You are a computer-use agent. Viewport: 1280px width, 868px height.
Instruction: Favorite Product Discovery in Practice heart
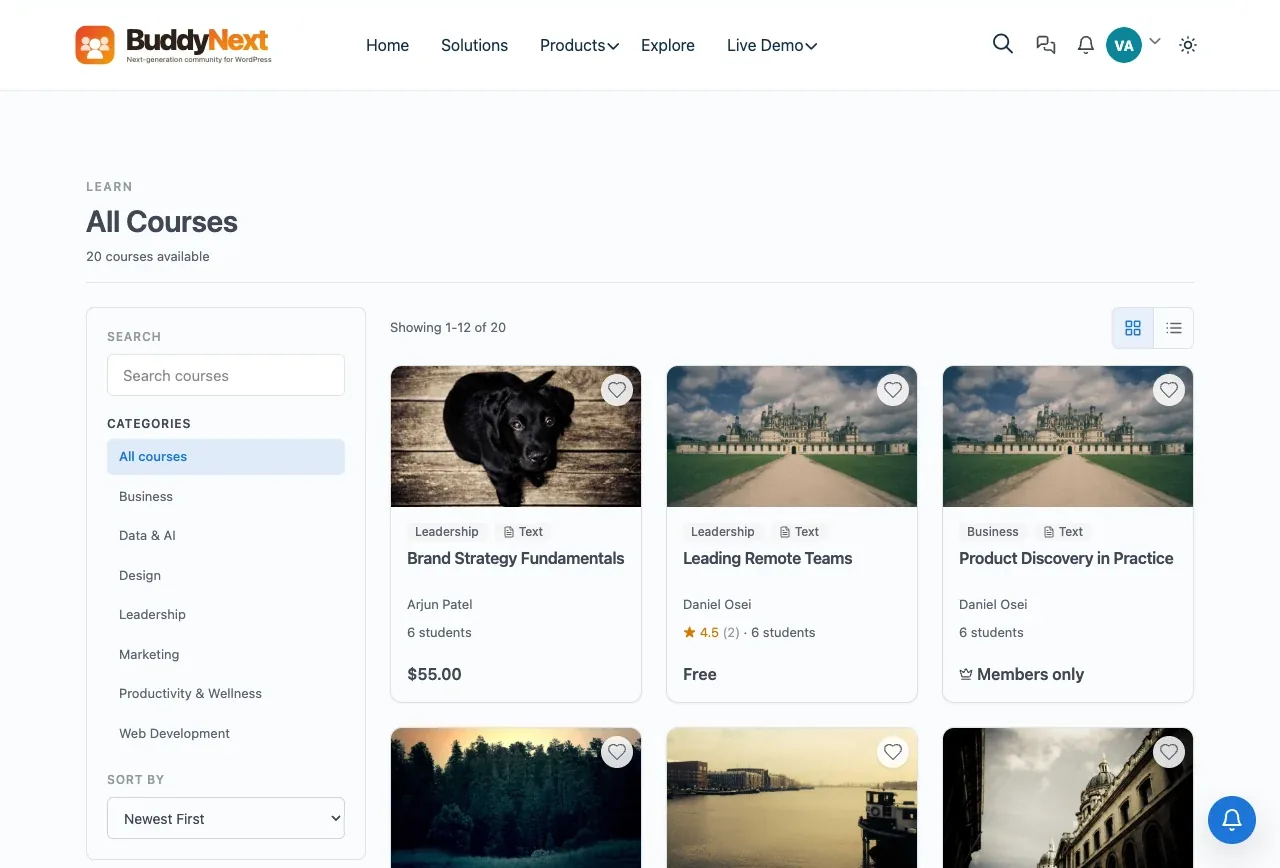tap(1169, 390)
